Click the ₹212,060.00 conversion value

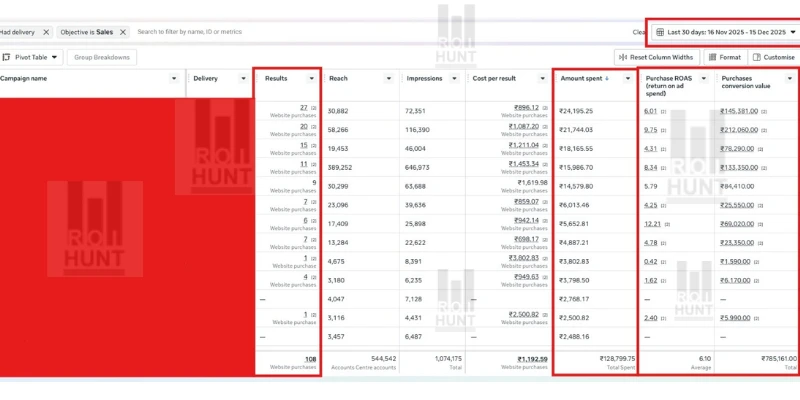point(739,130)
